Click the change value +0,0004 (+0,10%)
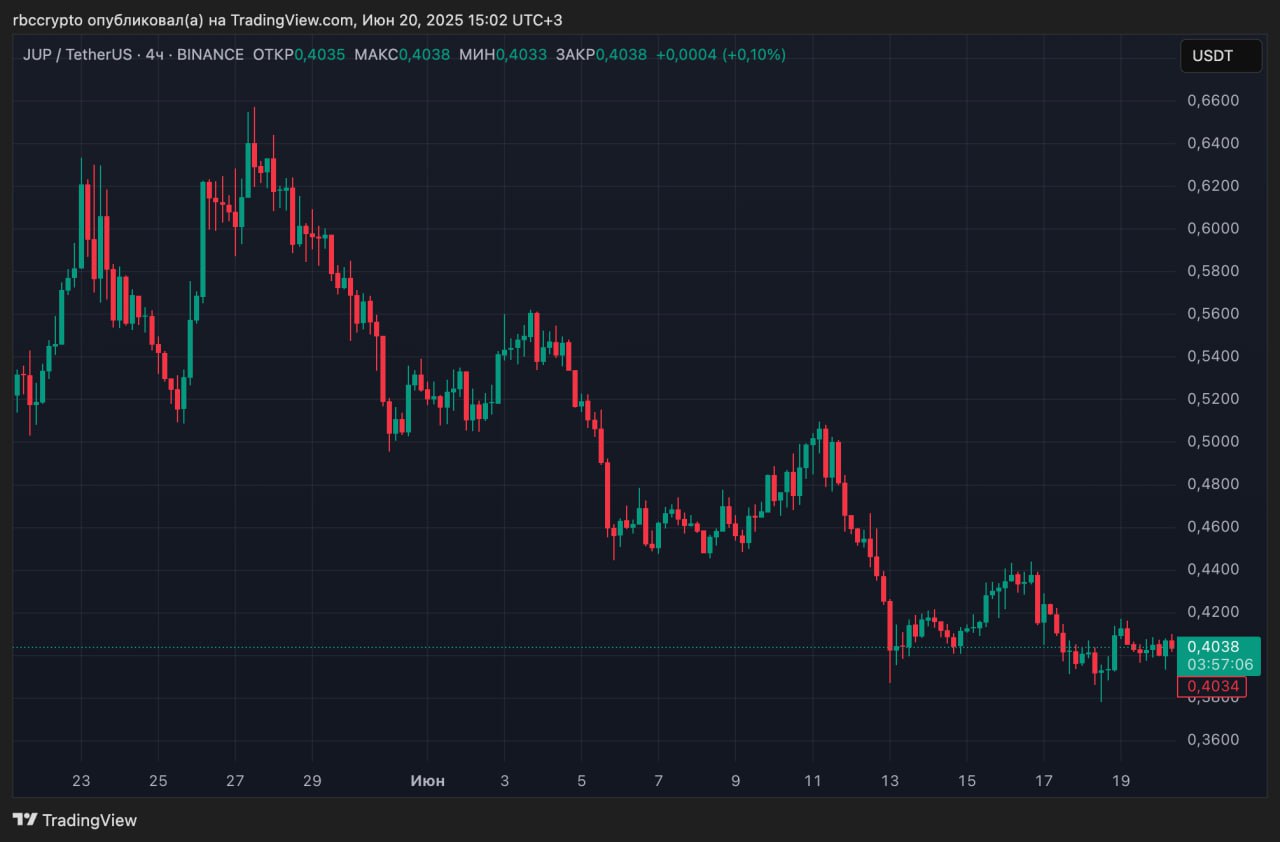The width and height of the screenshot is (1280, 842). [721, 54]
